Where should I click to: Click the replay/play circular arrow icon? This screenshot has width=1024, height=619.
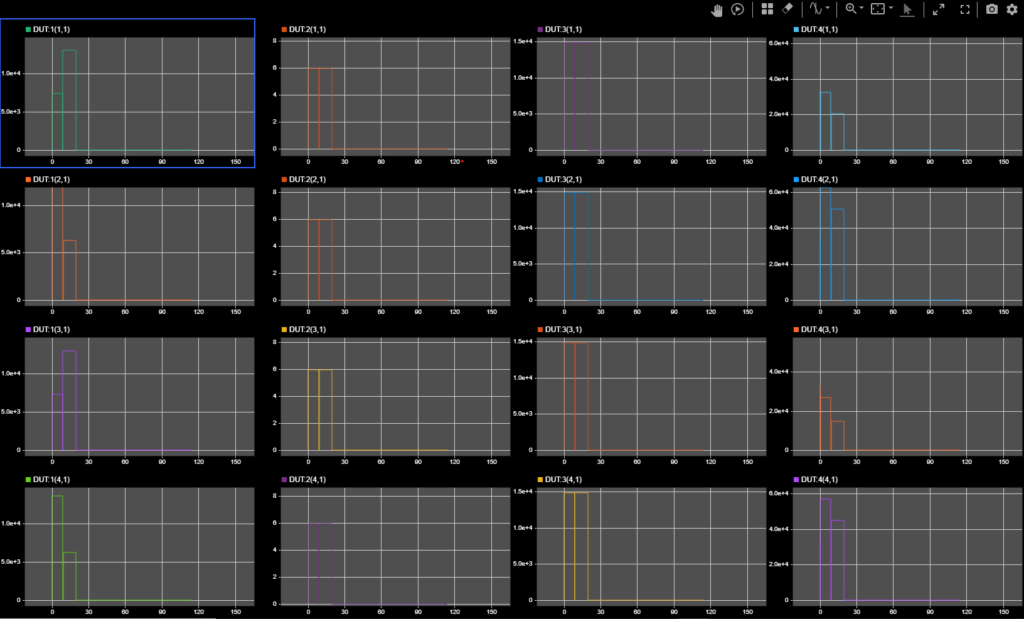737,9
